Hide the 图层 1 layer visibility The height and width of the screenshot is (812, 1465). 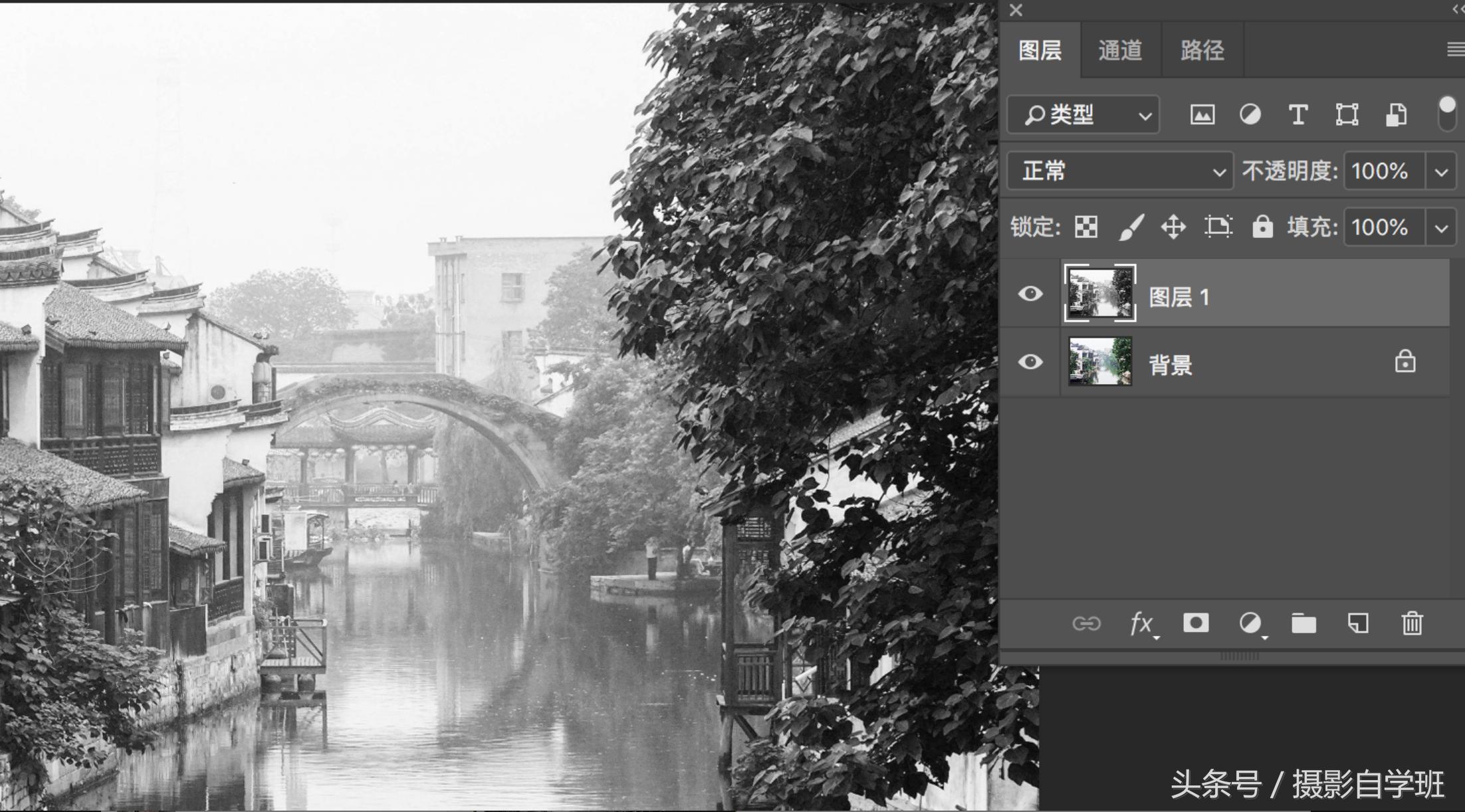tap(1032, 293)
